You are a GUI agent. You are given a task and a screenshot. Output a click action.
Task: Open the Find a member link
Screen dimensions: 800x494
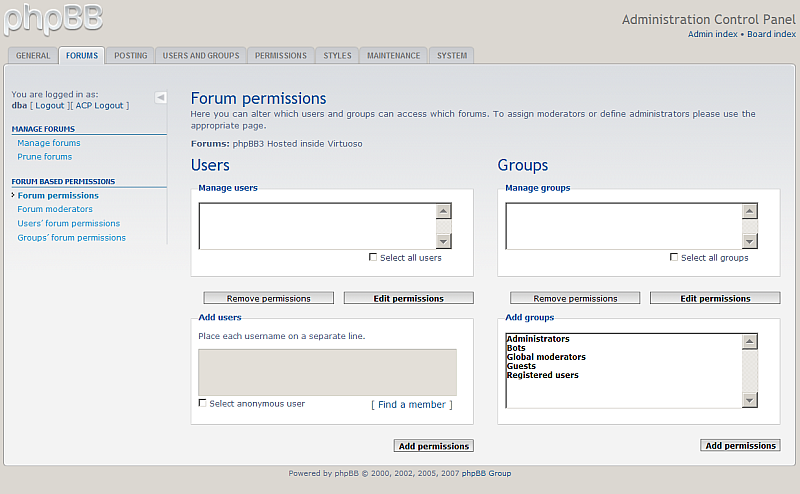point(411,404)
